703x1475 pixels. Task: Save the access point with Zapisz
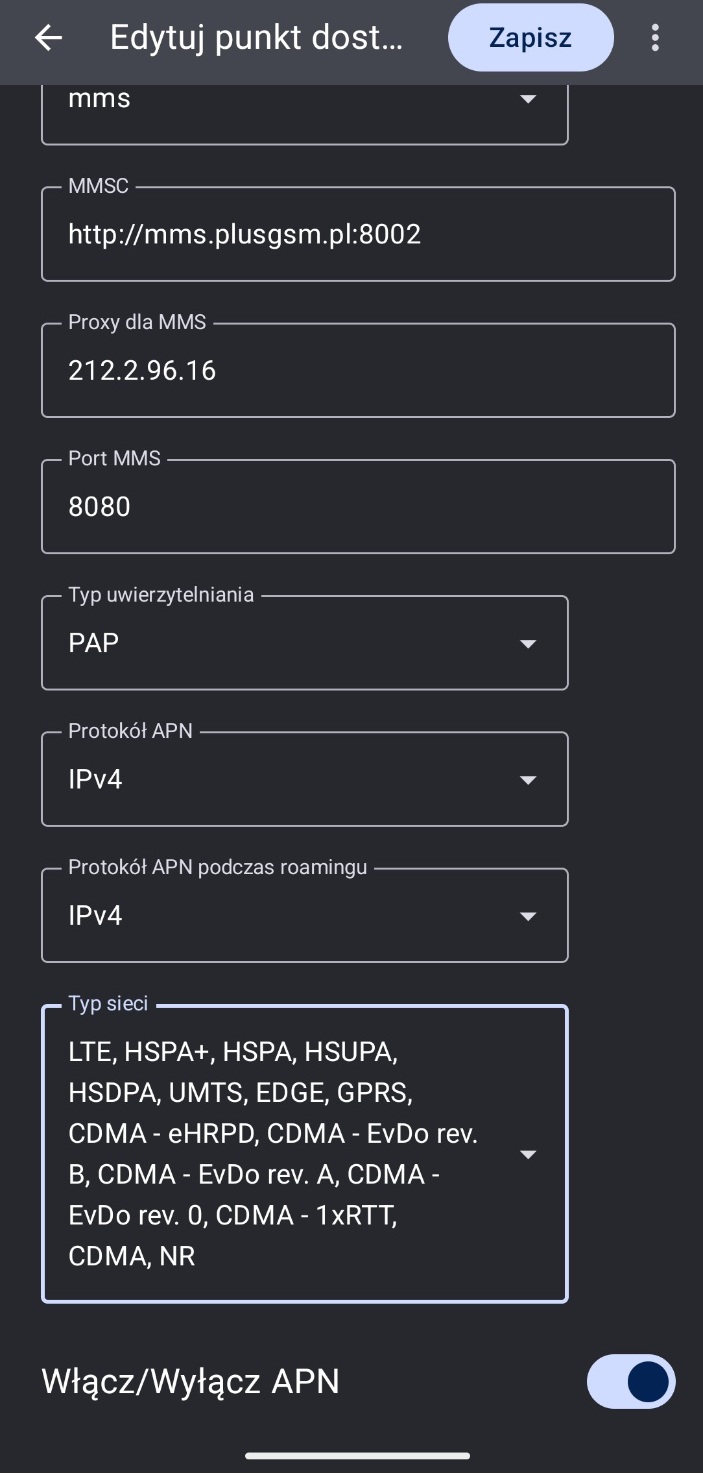click(530, 38)
